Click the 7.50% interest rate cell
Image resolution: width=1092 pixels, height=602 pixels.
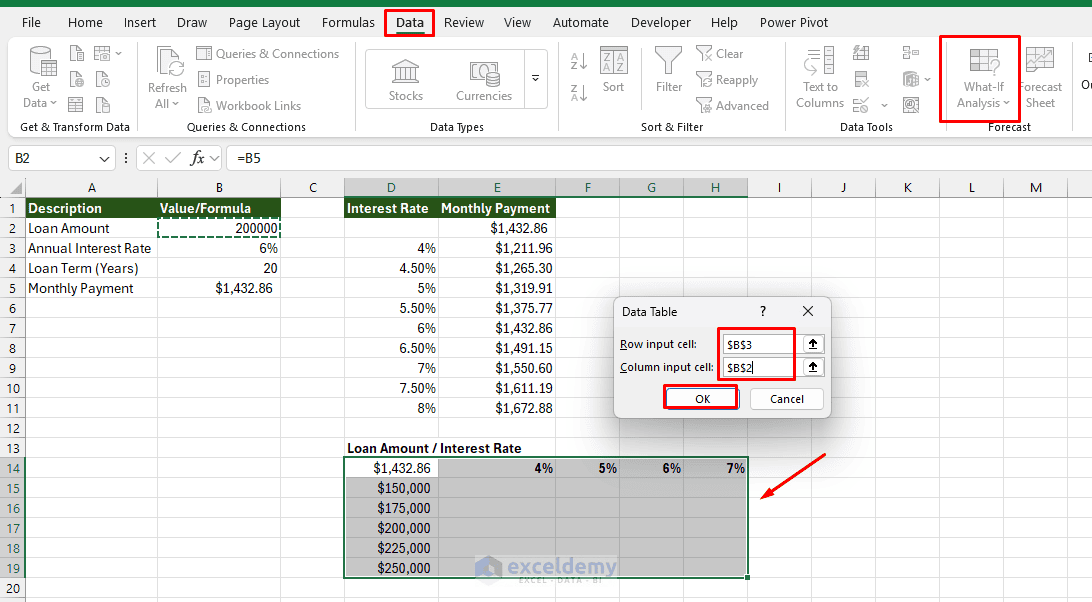391,388
